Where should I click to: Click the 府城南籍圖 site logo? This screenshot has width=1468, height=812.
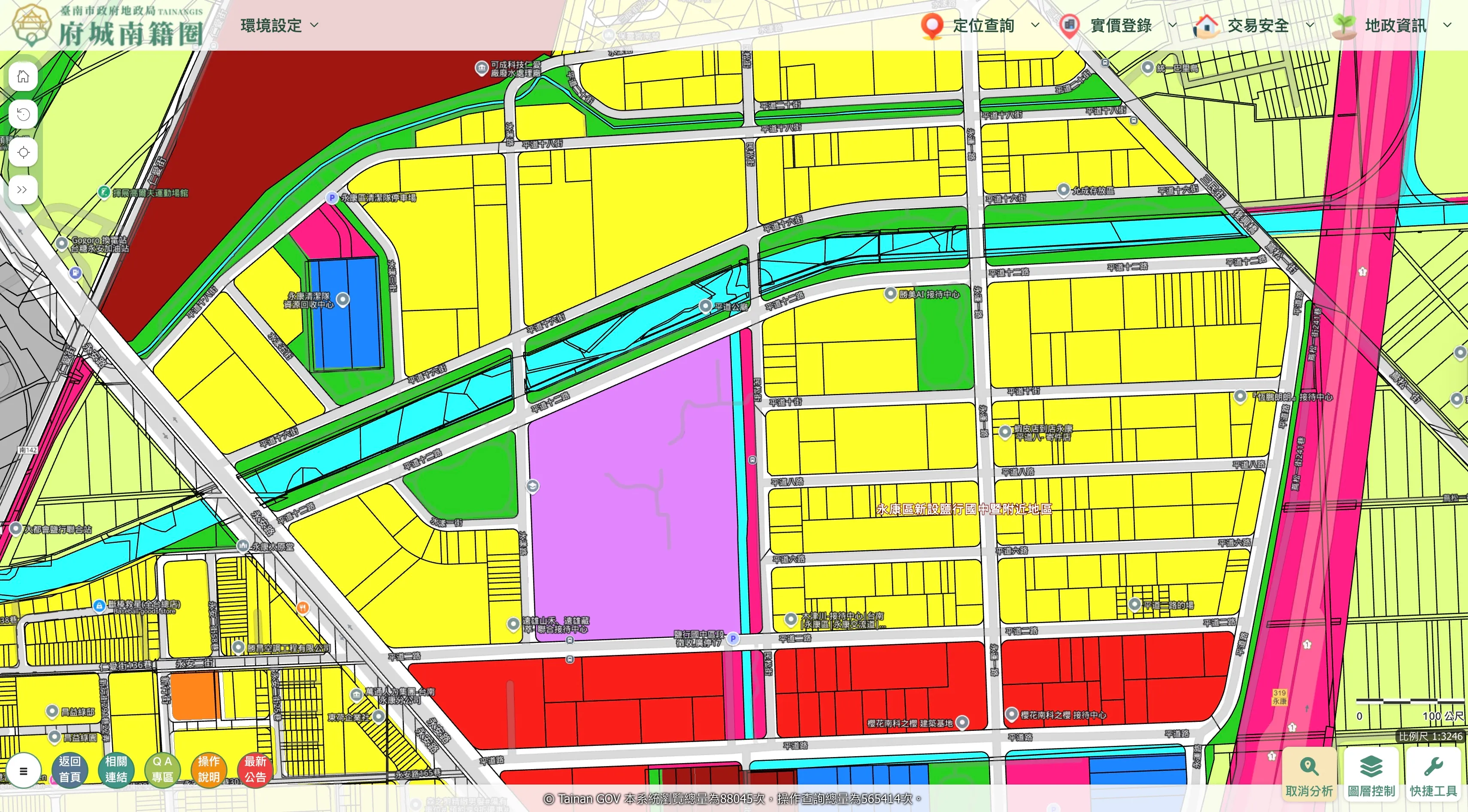pyautogui.click(x=108, y=26)
